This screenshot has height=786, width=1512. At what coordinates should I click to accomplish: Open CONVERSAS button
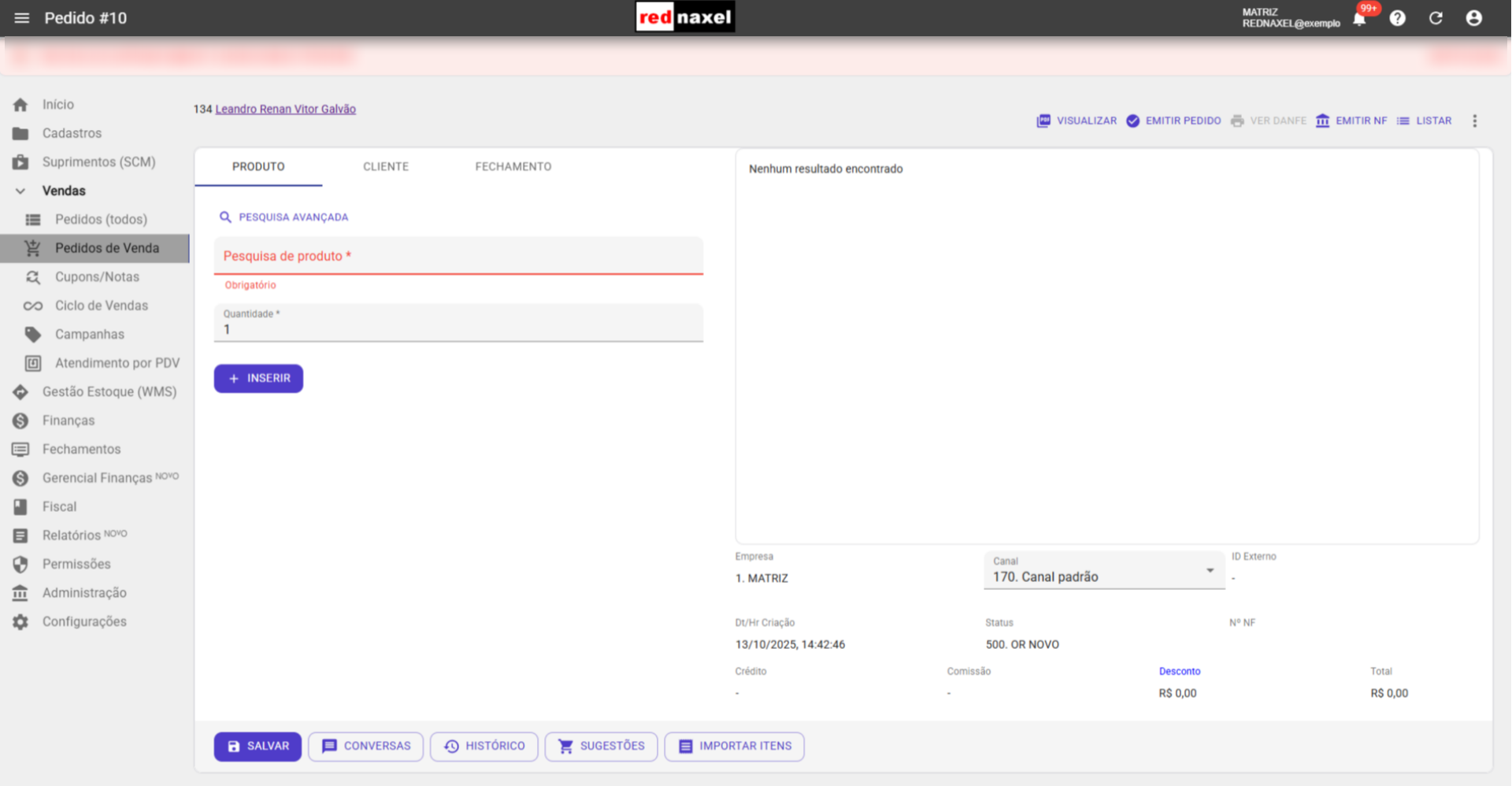coord(366,747)
